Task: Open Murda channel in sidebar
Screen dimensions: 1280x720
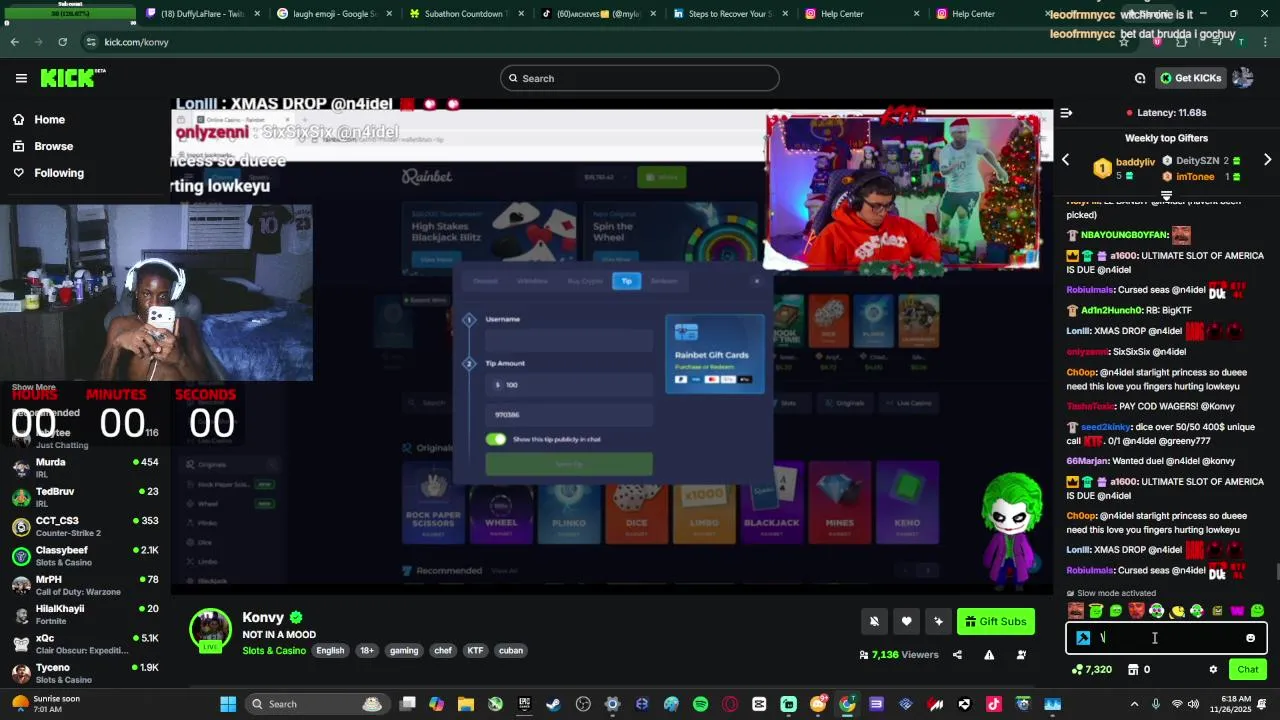Action: [85, 468]
